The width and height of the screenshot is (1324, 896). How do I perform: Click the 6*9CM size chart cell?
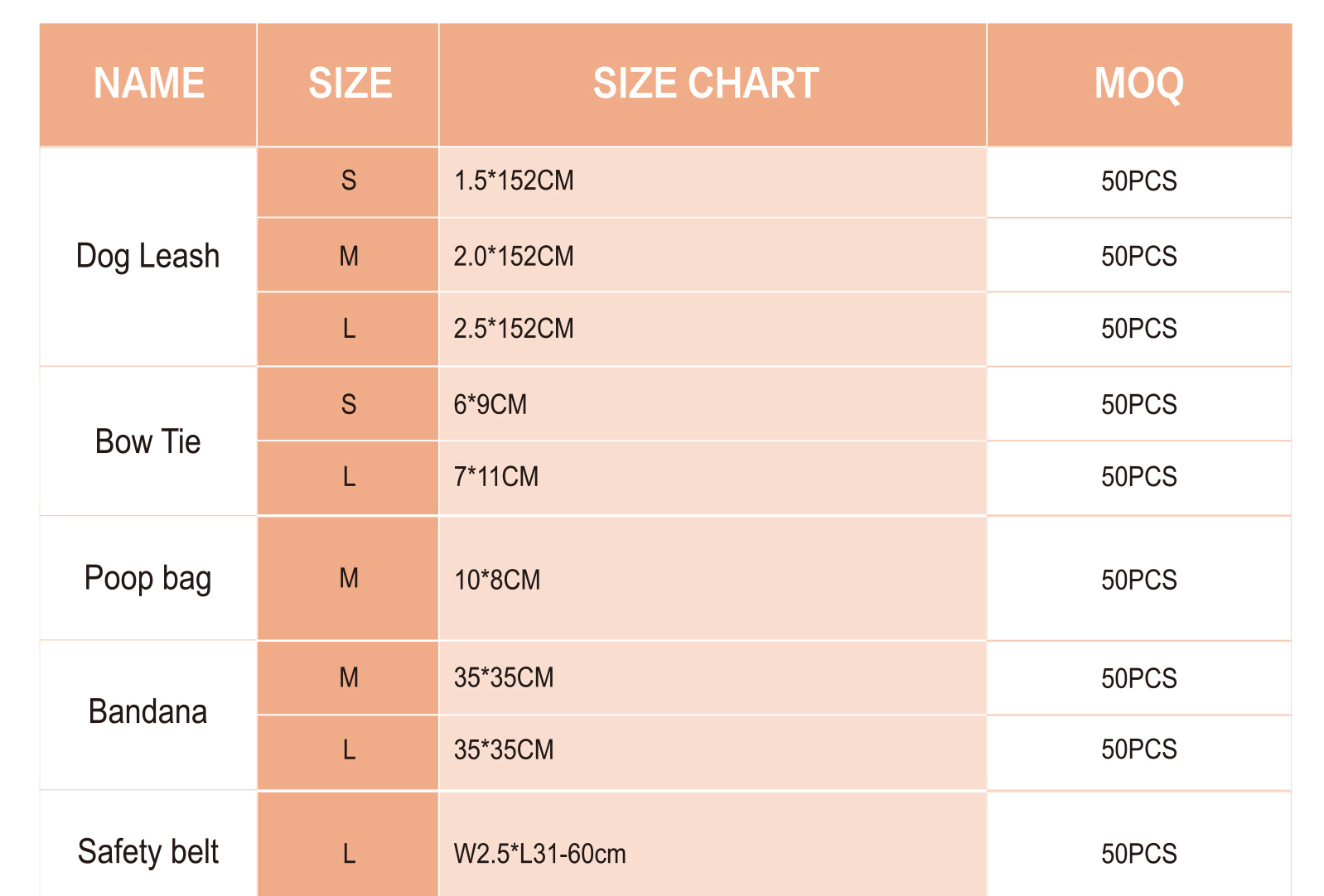click(490, 404)
